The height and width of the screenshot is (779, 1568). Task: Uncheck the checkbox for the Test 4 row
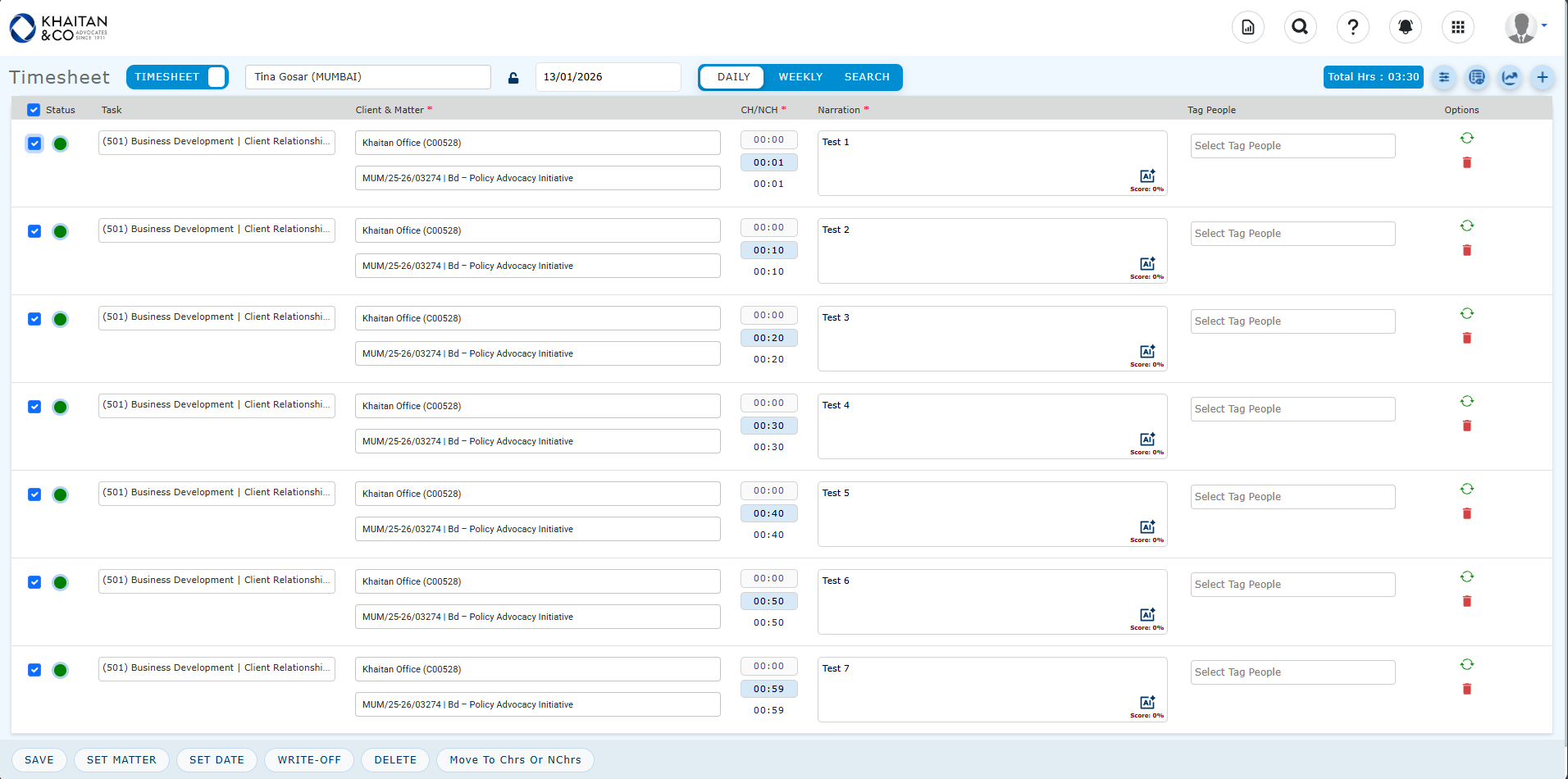(34, 407)
